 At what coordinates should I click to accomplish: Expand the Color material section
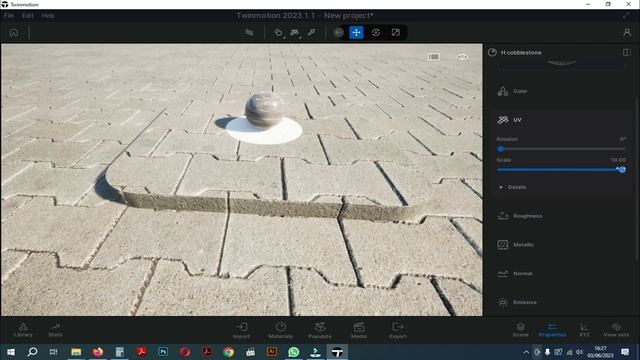pyautogui.click(x=561, y=91)
